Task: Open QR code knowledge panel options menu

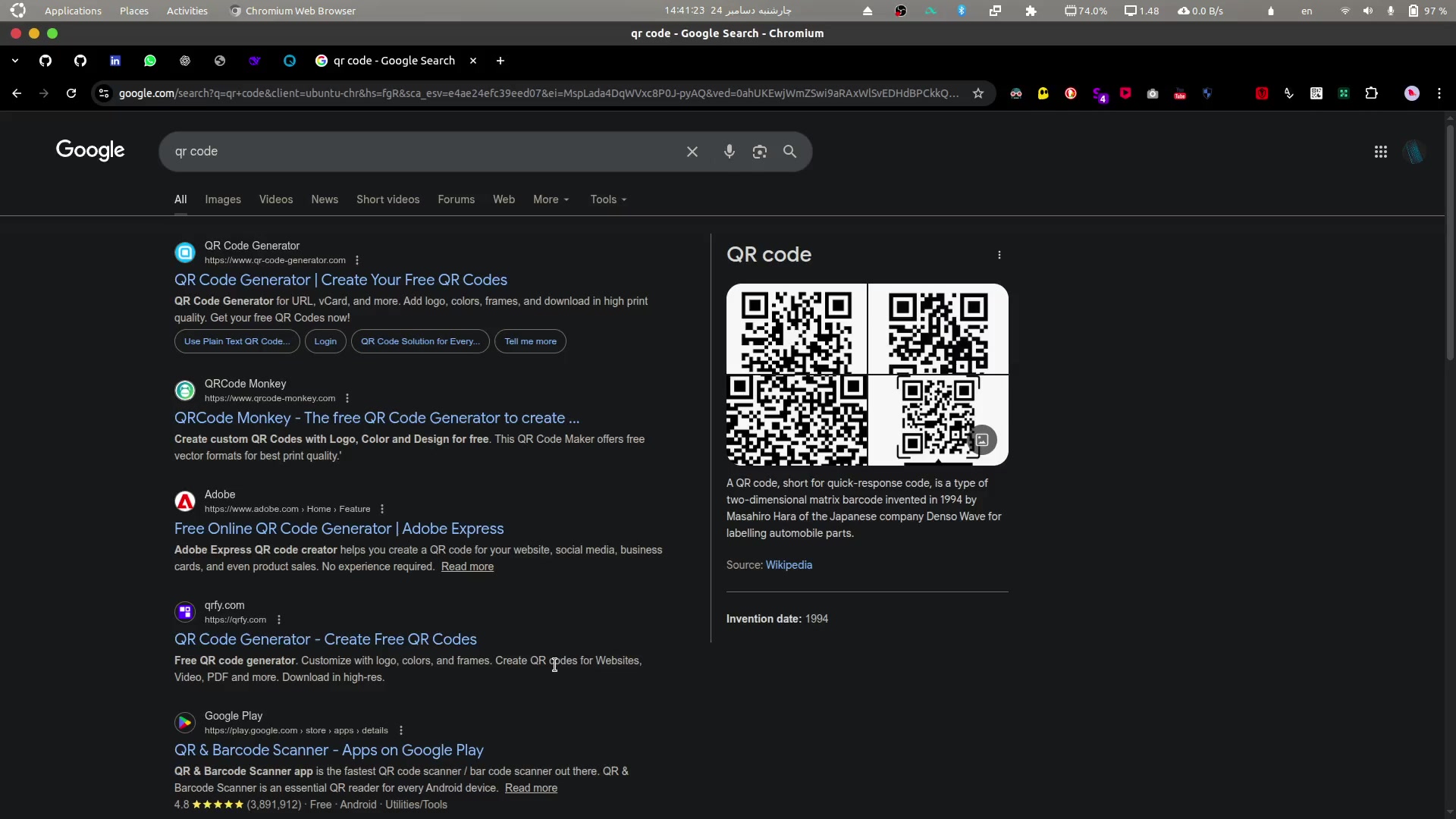Action: pyautogui.click(x=999, y=255)
